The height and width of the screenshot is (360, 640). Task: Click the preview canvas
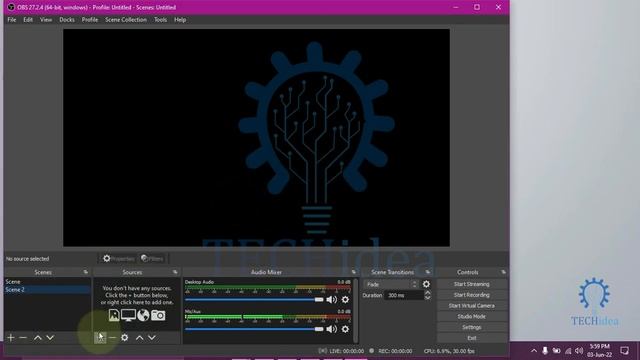(256, 138)
